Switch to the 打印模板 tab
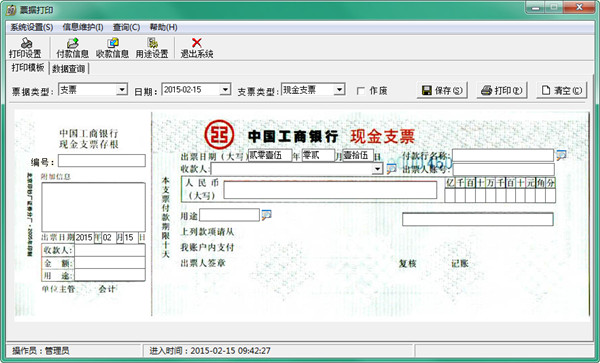 click(28, 68)
